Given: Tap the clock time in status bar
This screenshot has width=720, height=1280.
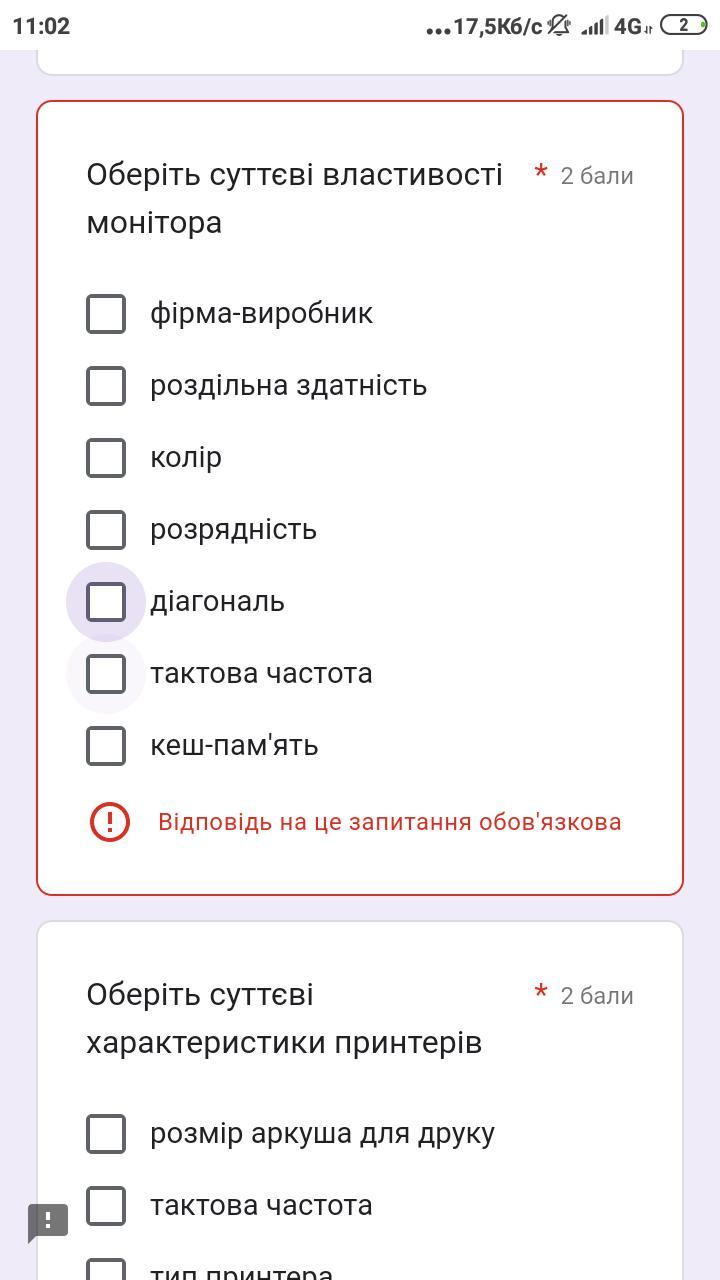Looking at the screenshot, I should [x=42, y=26].
